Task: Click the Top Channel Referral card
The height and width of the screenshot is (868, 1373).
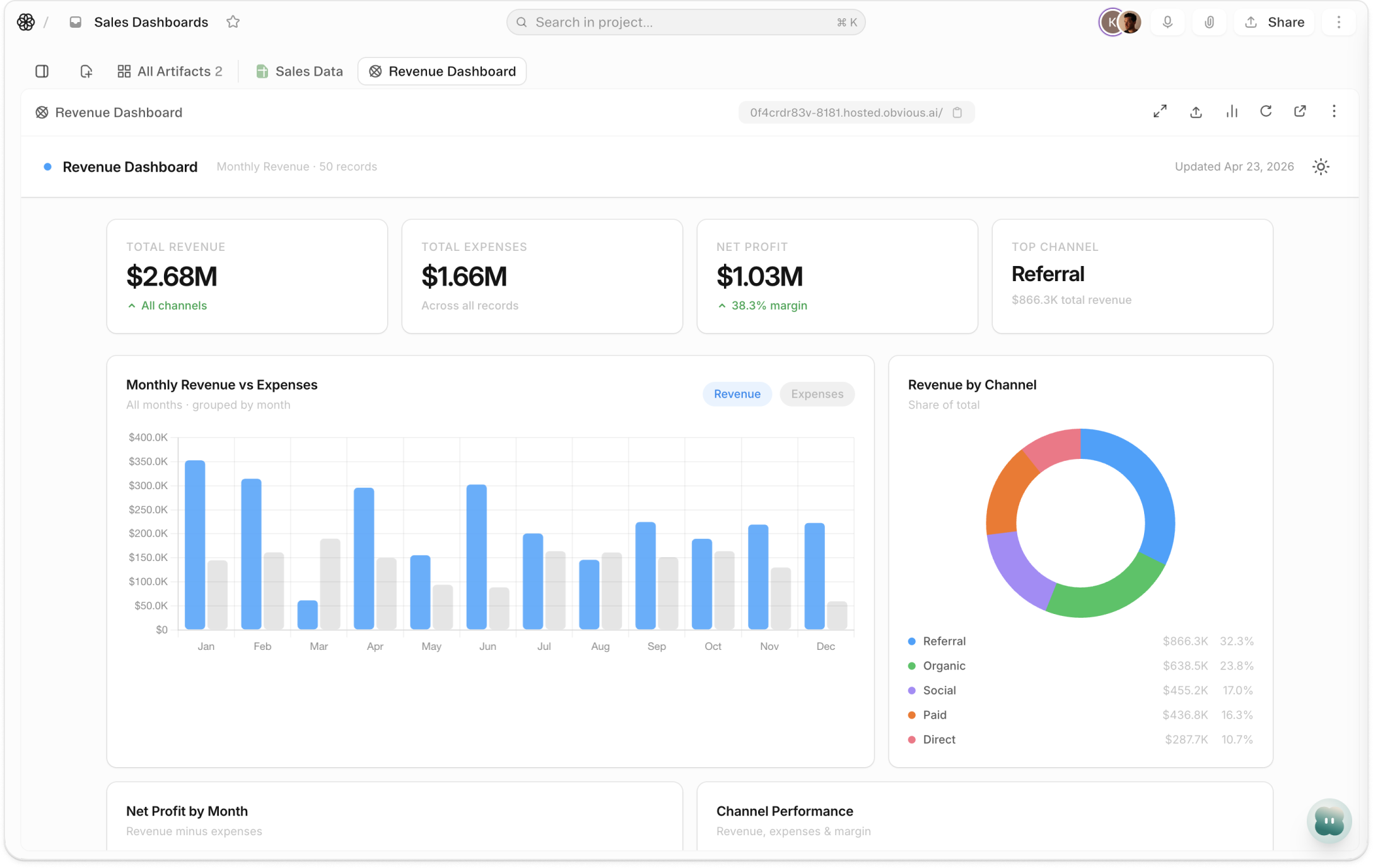Action: (x=1133, y=276)
